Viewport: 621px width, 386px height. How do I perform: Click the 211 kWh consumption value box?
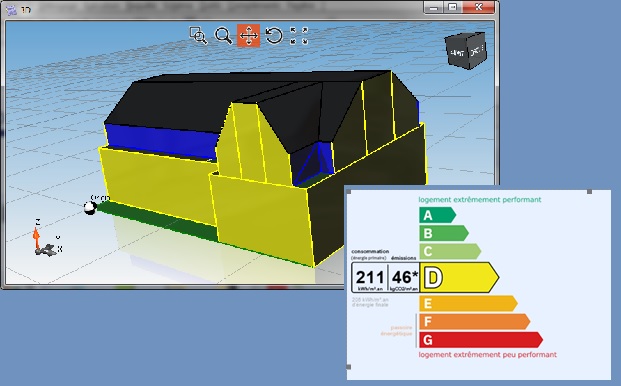pyautogui.click(x=370, y=278)
